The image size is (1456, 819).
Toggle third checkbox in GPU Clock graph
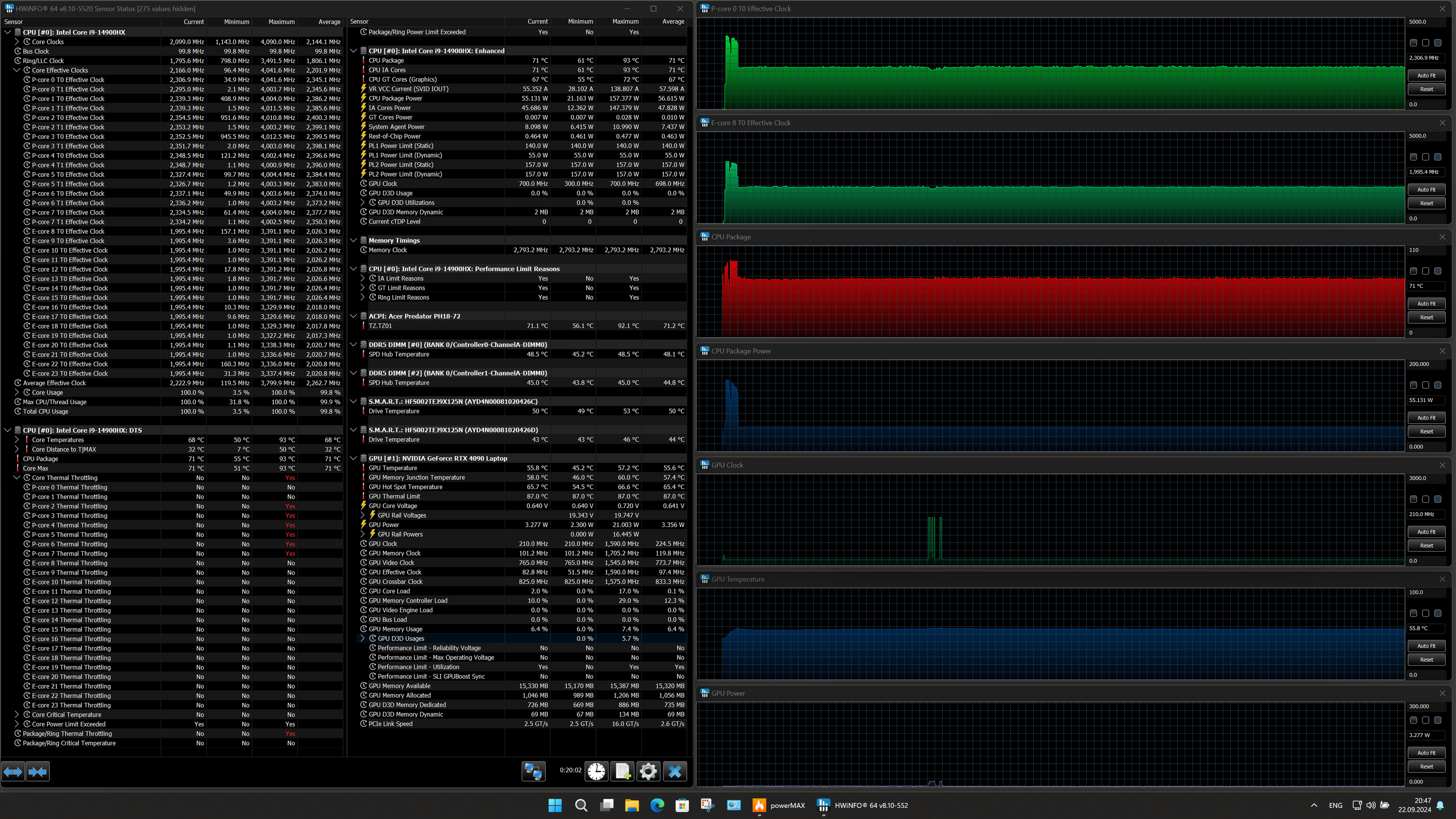tap(1438, 499)
